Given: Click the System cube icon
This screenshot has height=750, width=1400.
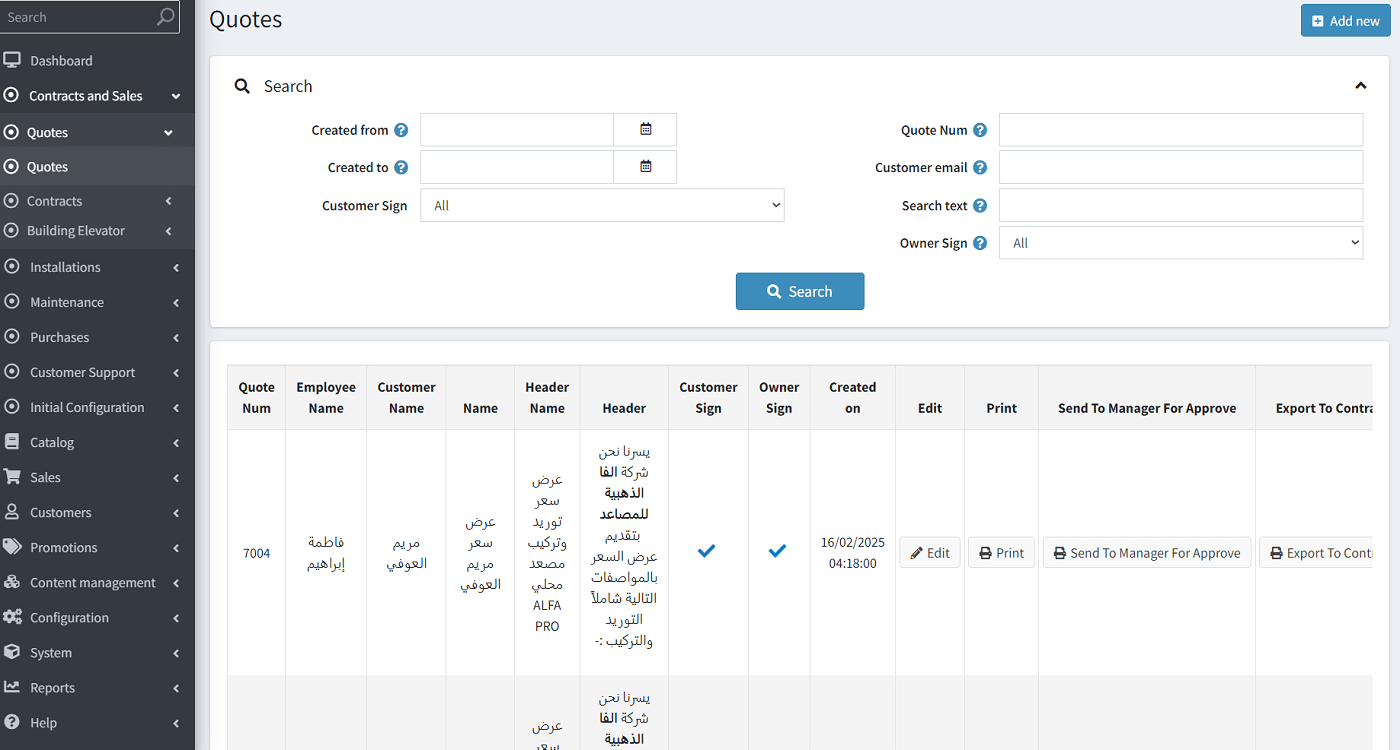Looking at the screenshot, I should coord(12,652).
